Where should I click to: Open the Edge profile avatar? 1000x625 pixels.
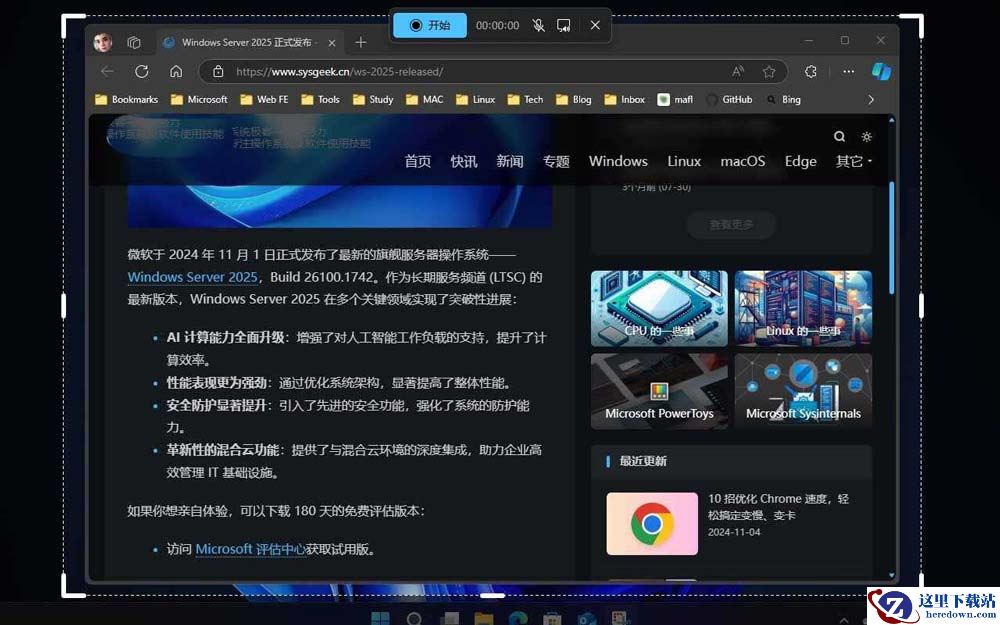pyautogui.click(x=103, y=43)
